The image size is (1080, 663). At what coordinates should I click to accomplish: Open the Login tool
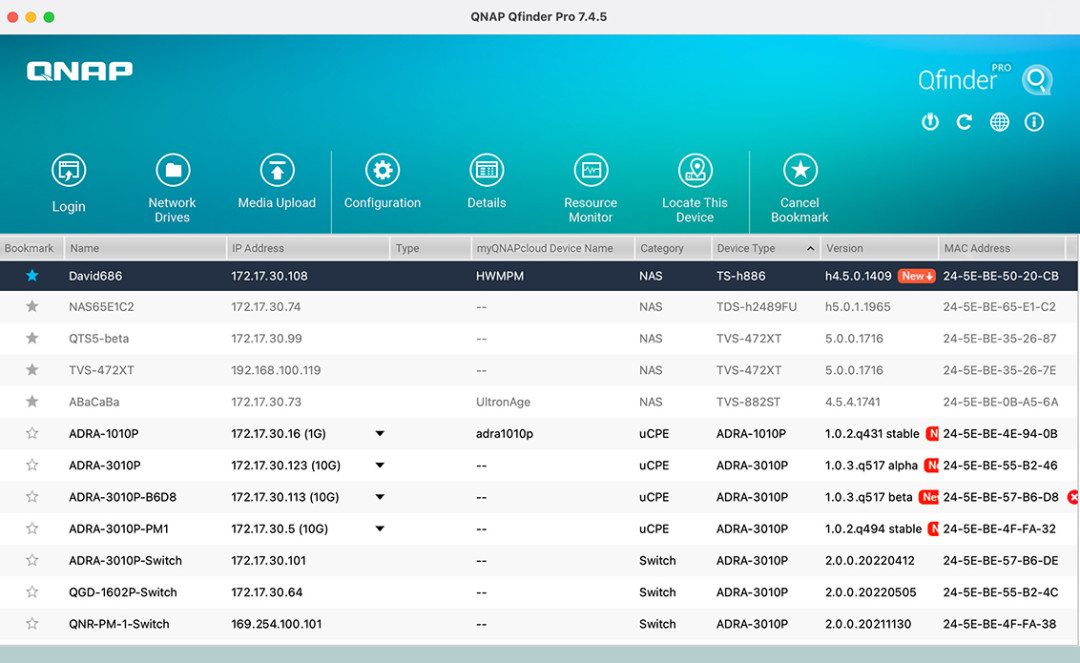[x=68, y=182]
